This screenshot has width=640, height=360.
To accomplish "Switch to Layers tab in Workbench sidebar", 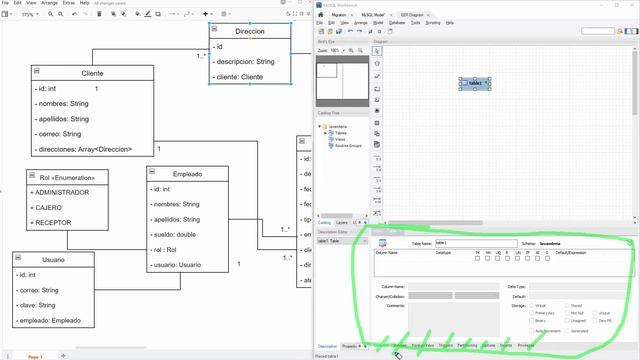I will click(342, 222).
